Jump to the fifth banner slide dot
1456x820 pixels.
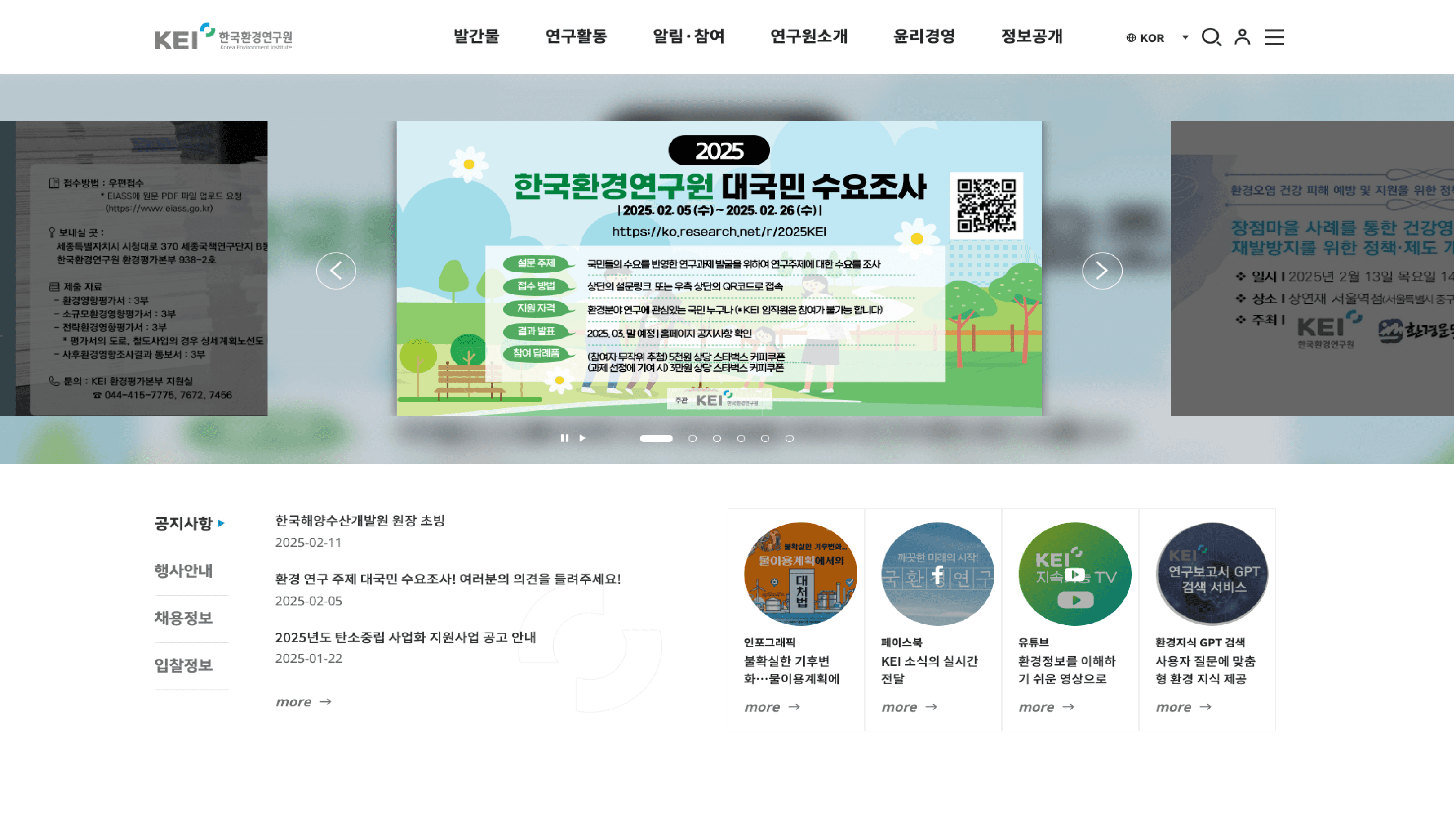(765, 438)
